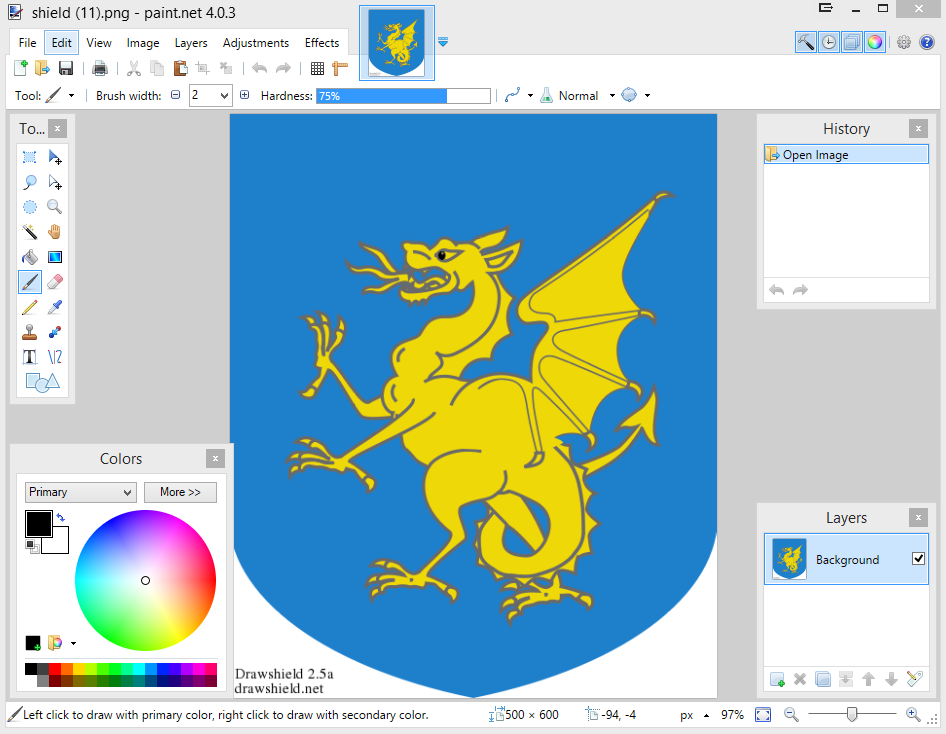This screenshot has width=946, height=734.
Task: Open the Normal blend mode dropdown
Action: (x=611, y=96)
